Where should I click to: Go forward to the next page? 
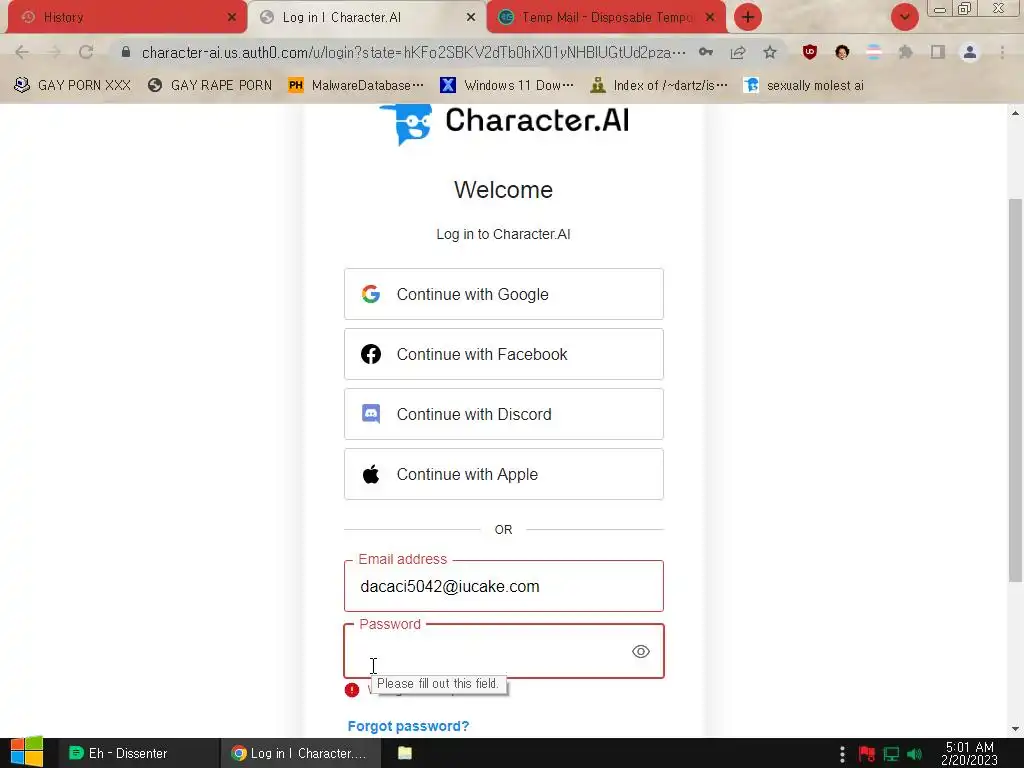coord(54,52)
